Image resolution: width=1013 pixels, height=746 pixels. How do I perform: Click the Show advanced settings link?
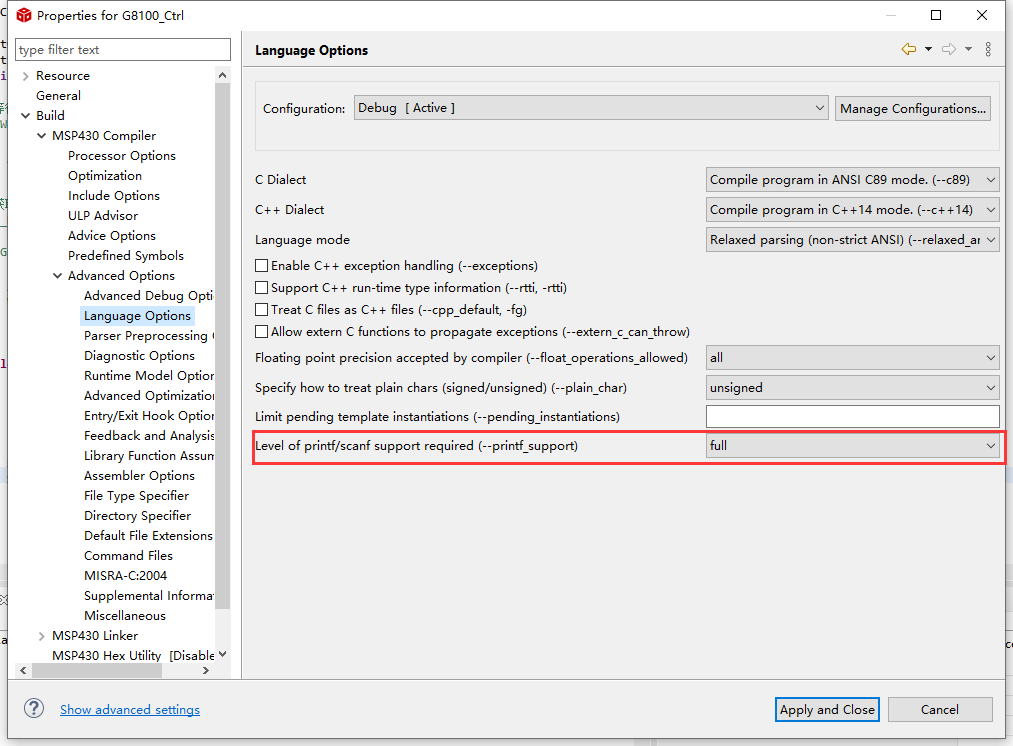point(130,710)
